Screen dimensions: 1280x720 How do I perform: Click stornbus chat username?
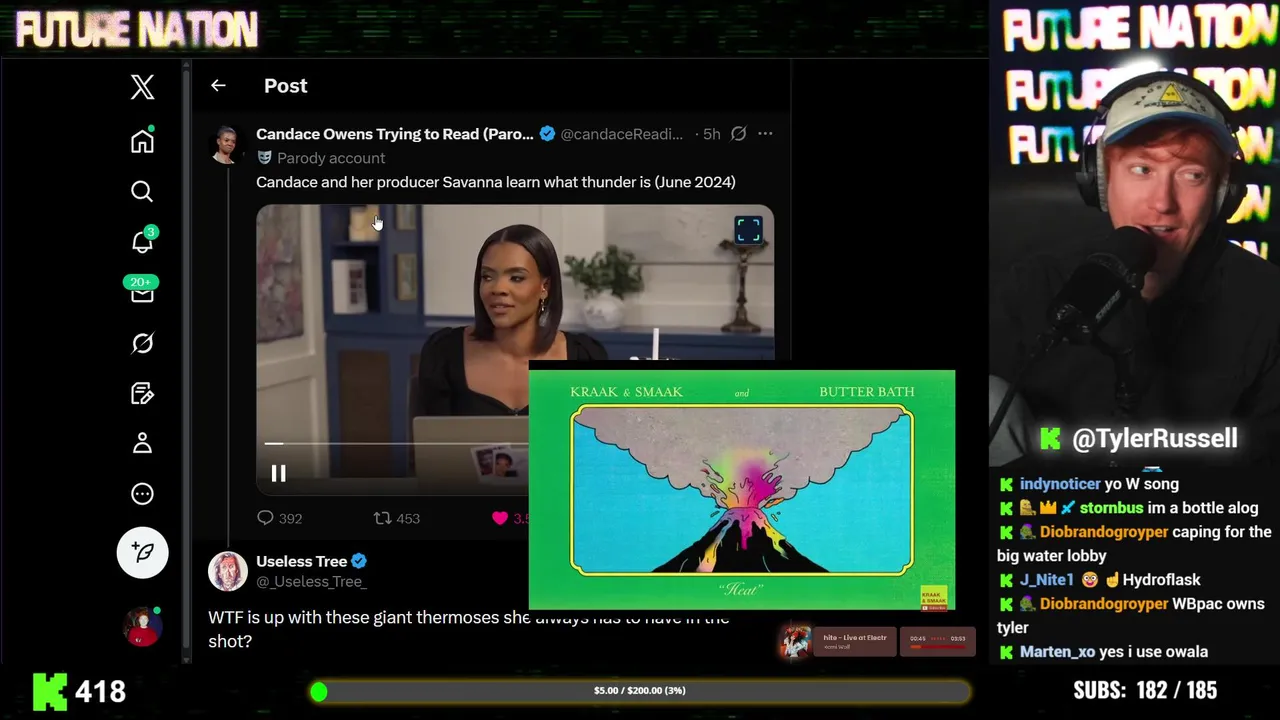click(1111, 508)
